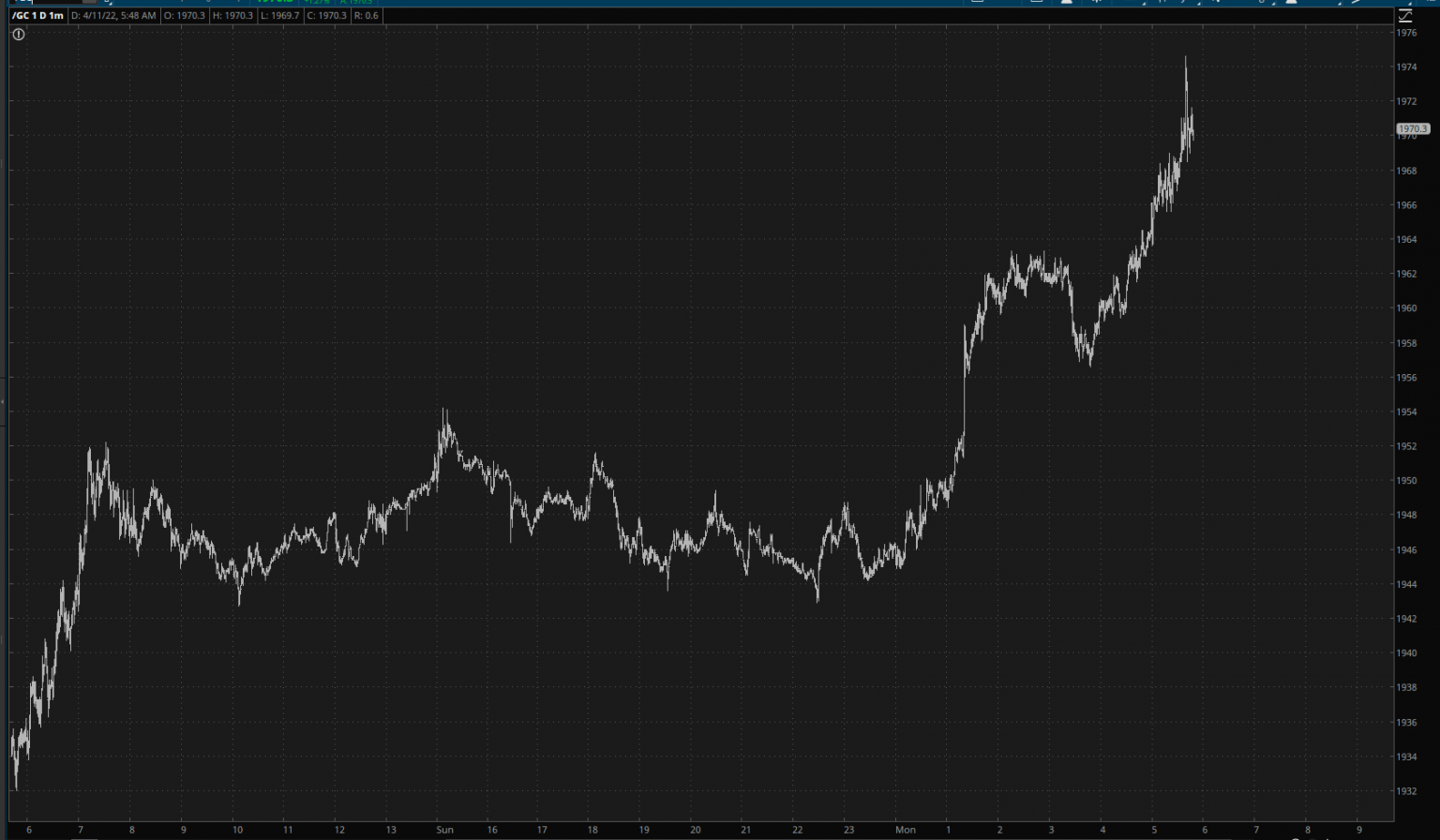
Task: Click the 1974 price axis label
Action: (1406, 67)
